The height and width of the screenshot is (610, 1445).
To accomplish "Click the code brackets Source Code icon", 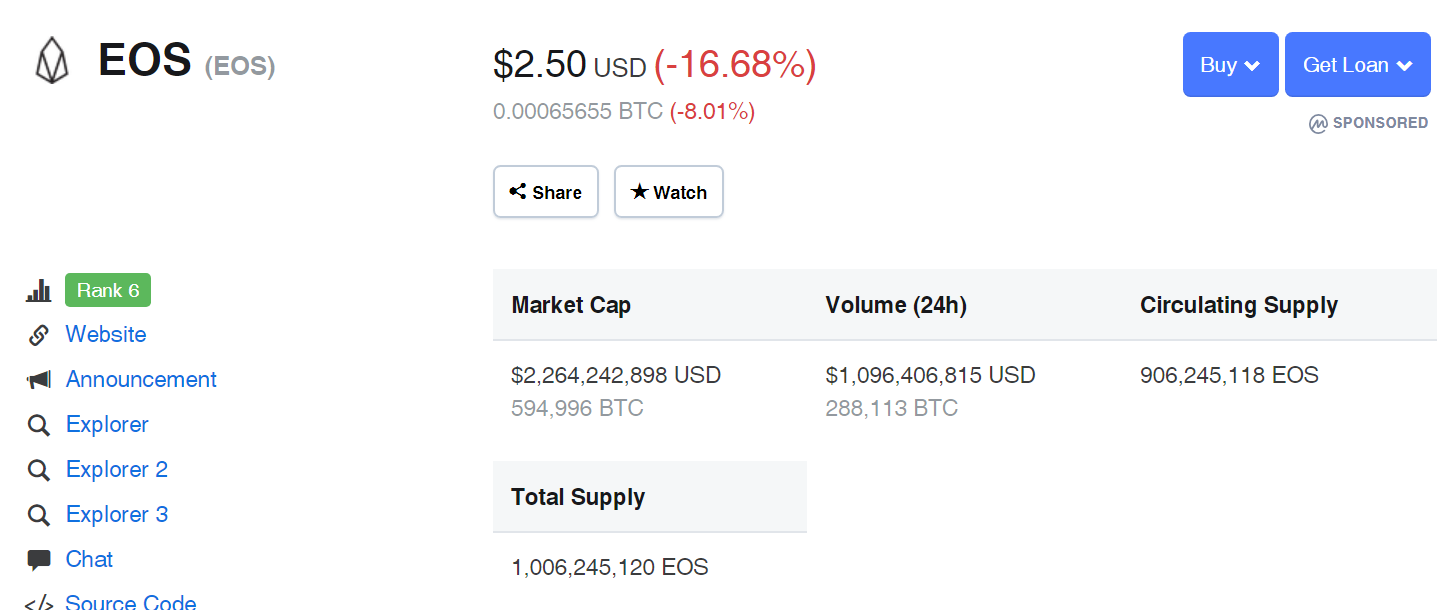I will coord(39,603).
